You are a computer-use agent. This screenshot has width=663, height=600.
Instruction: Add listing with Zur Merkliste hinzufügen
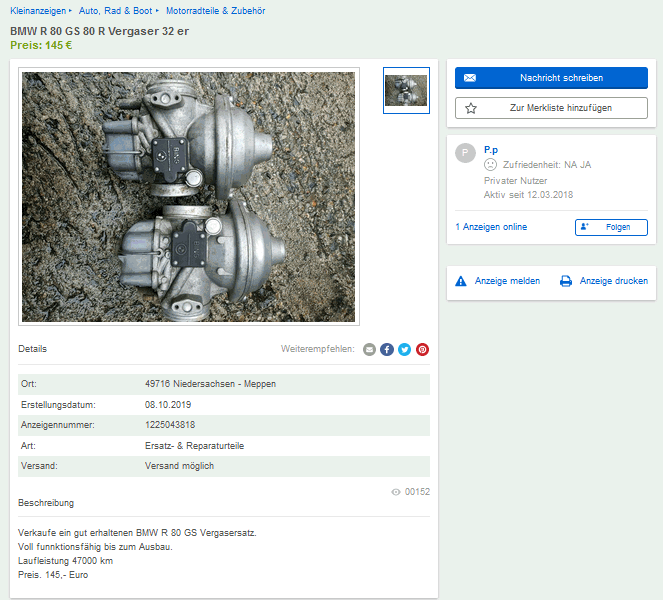[551, 108]
